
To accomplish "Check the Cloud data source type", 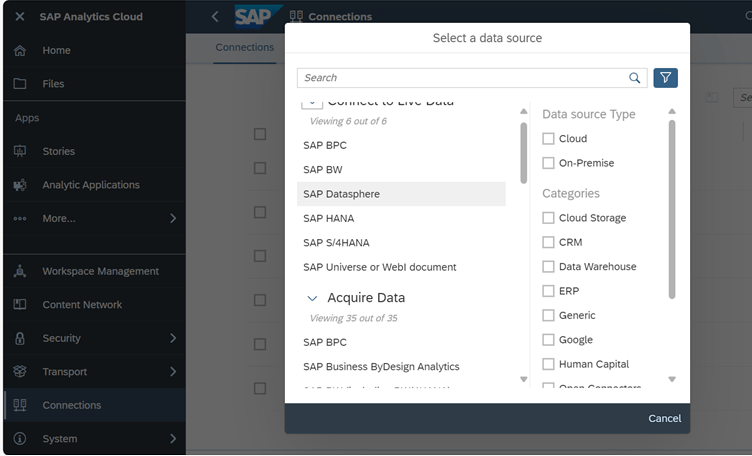I will pos(548,139).
